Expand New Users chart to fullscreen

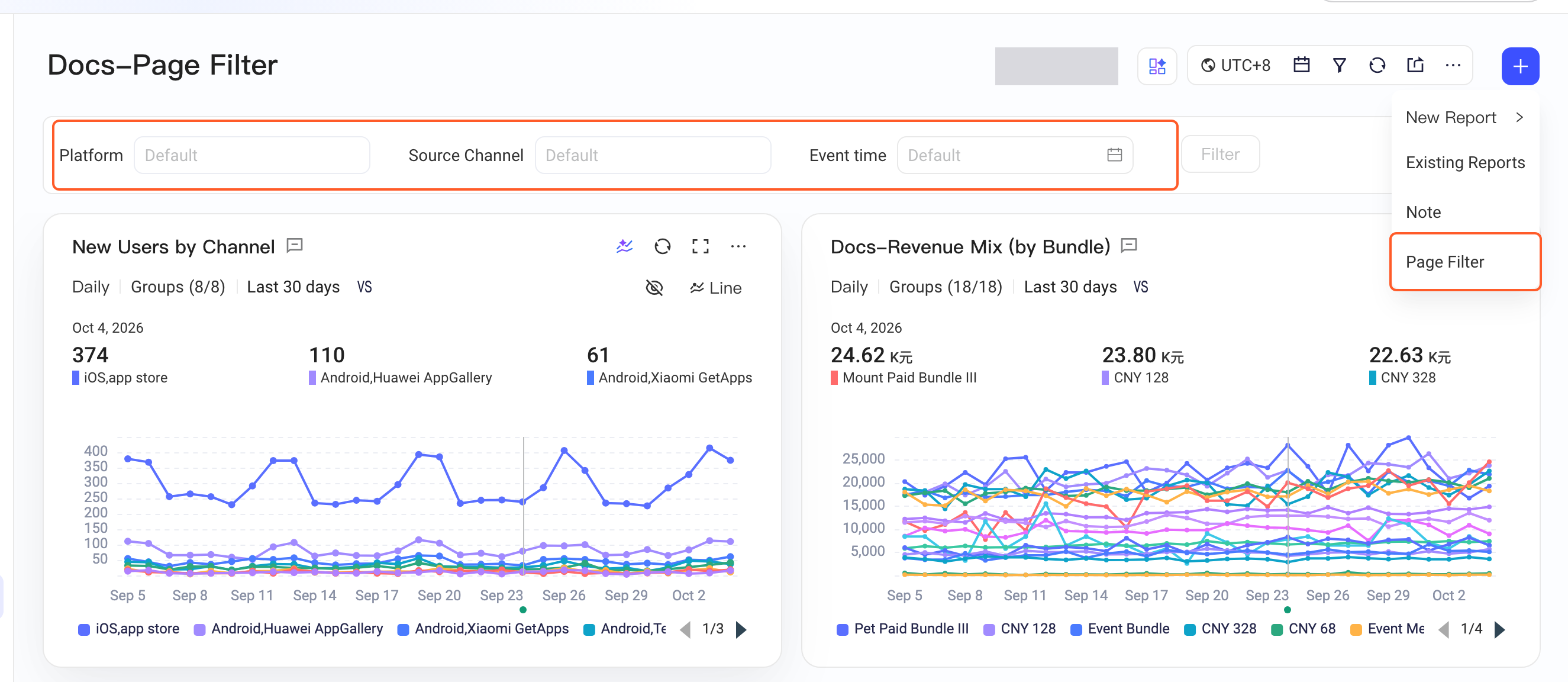pyautogui.click(x=700, y=246)
